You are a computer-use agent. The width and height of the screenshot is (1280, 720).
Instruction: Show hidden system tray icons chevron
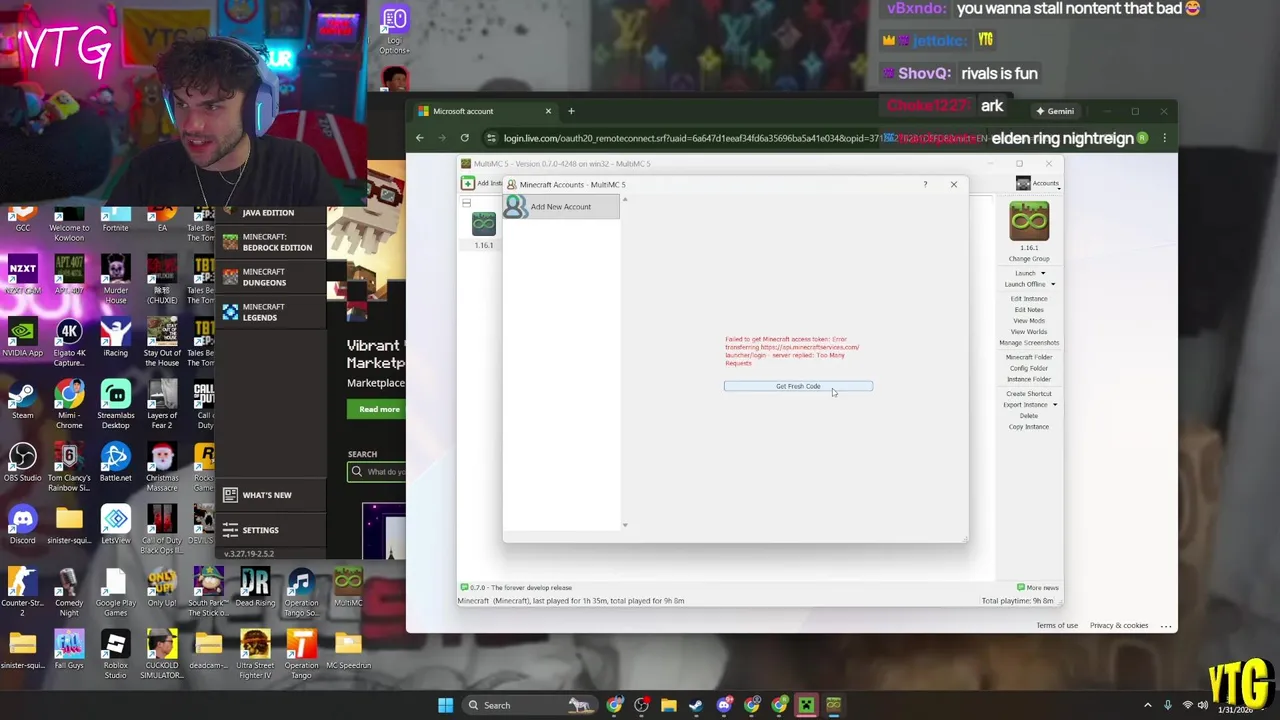pos(1148,705)
